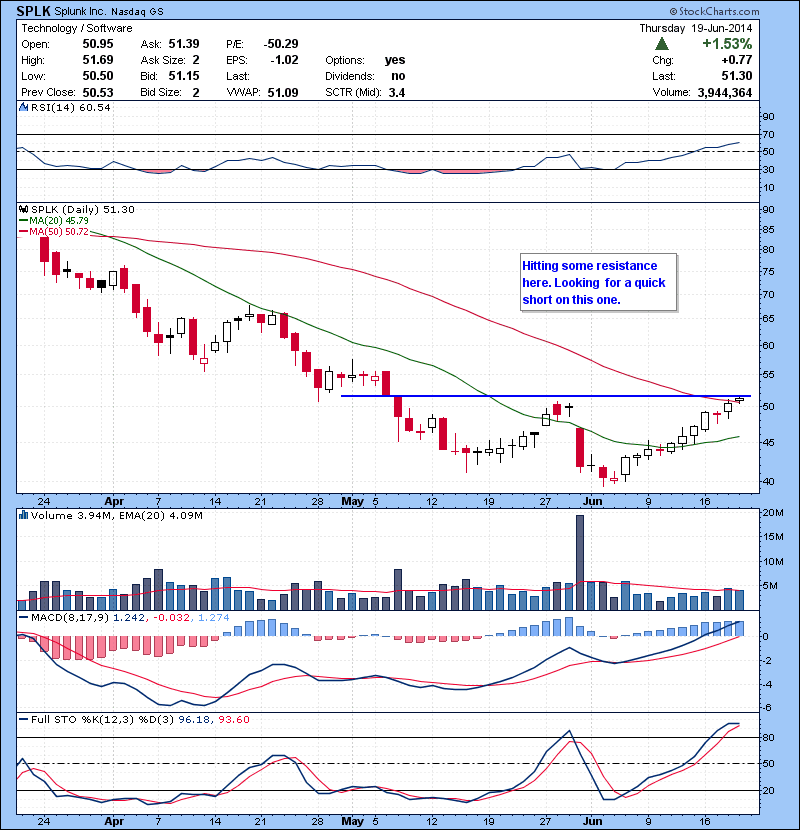Select the MACD(8,17,9) legend line marker
800x830 pixels.
point(23,617)
